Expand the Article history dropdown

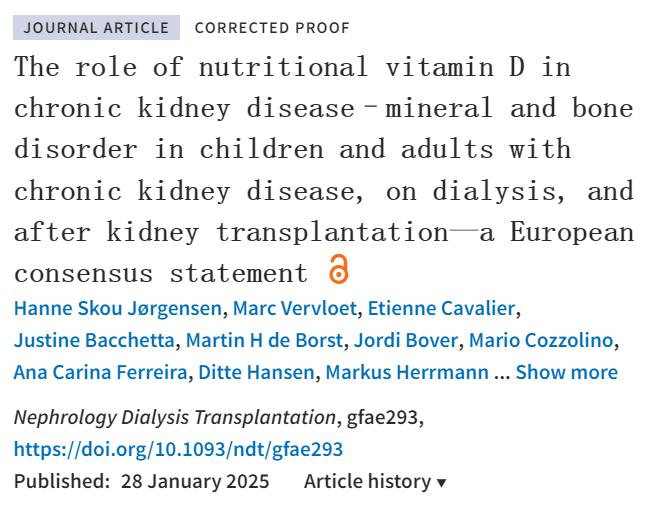pyautogui.click(x=375, y=482)
